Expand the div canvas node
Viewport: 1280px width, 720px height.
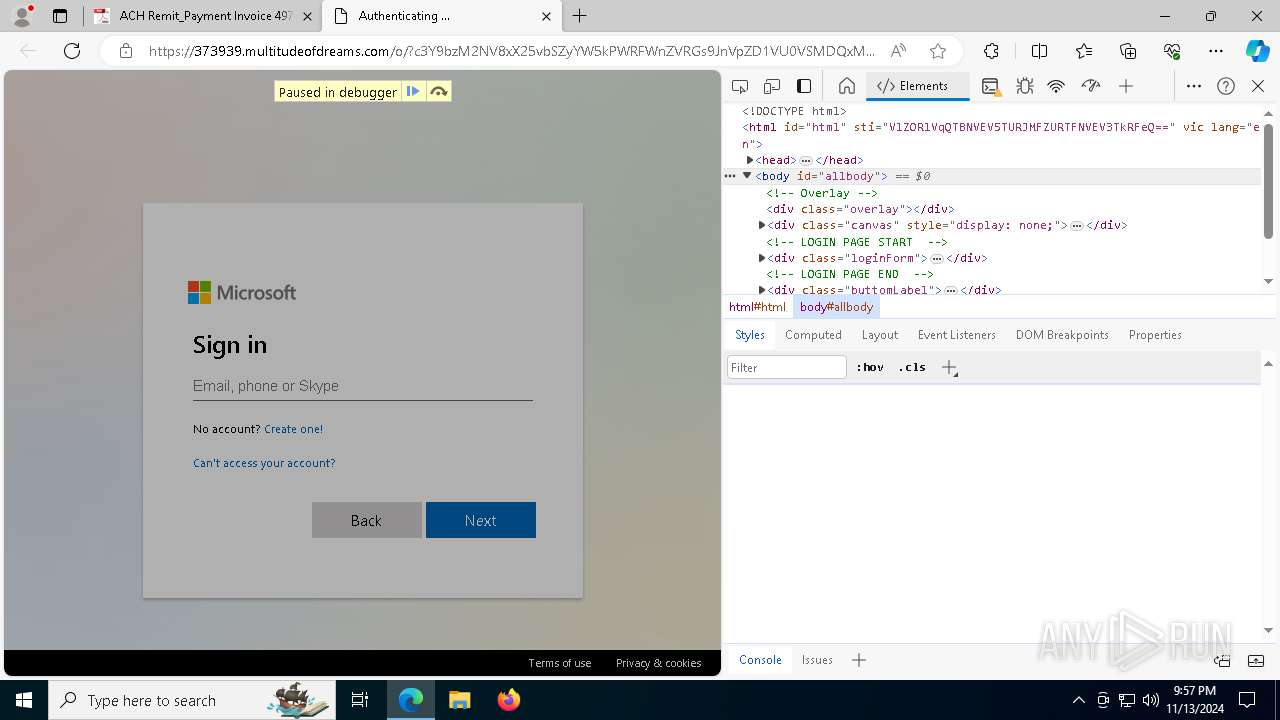(762, 225)
